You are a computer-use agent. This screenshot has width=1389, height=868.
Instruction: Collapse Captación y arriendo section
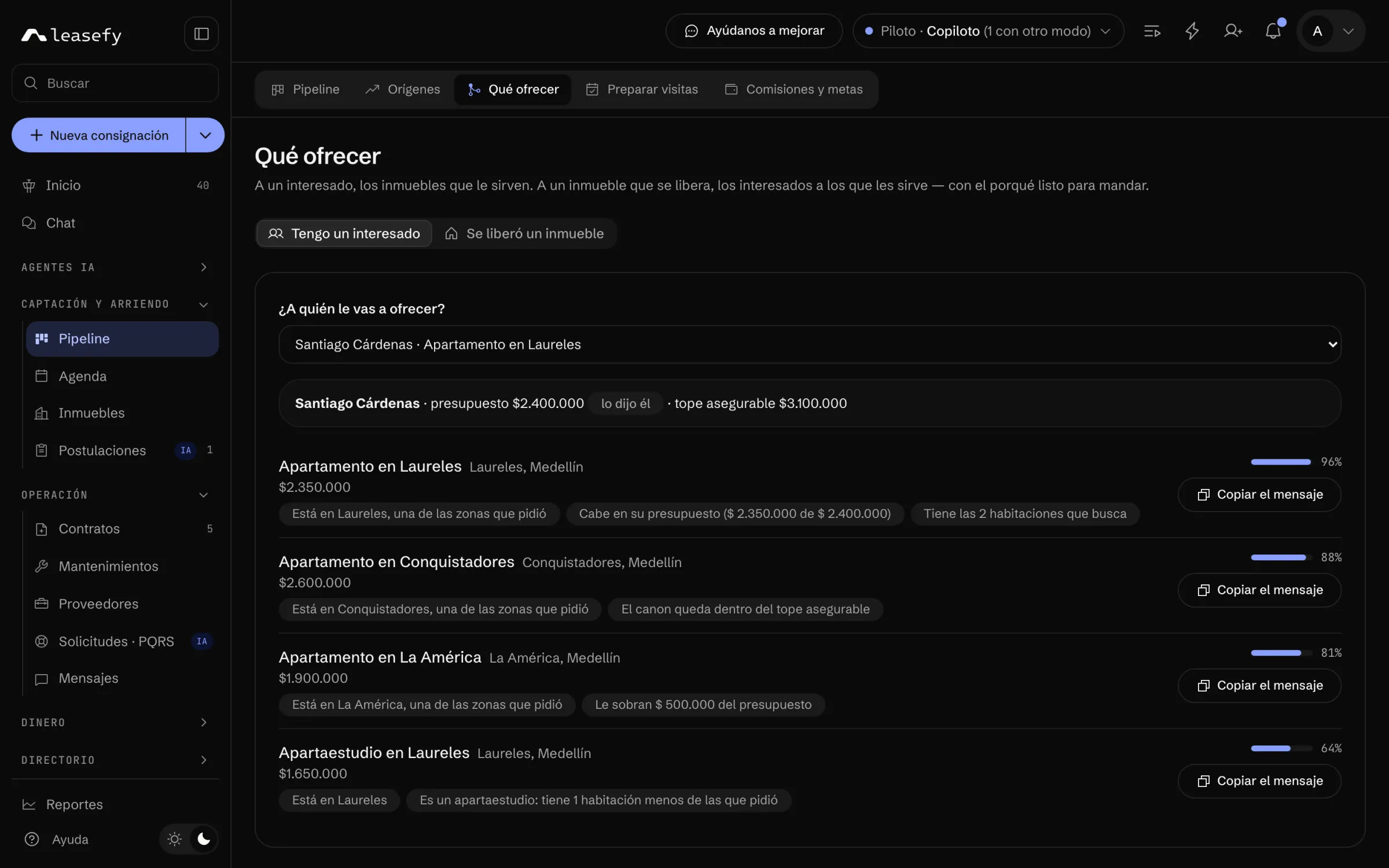(x=115, y=304)
